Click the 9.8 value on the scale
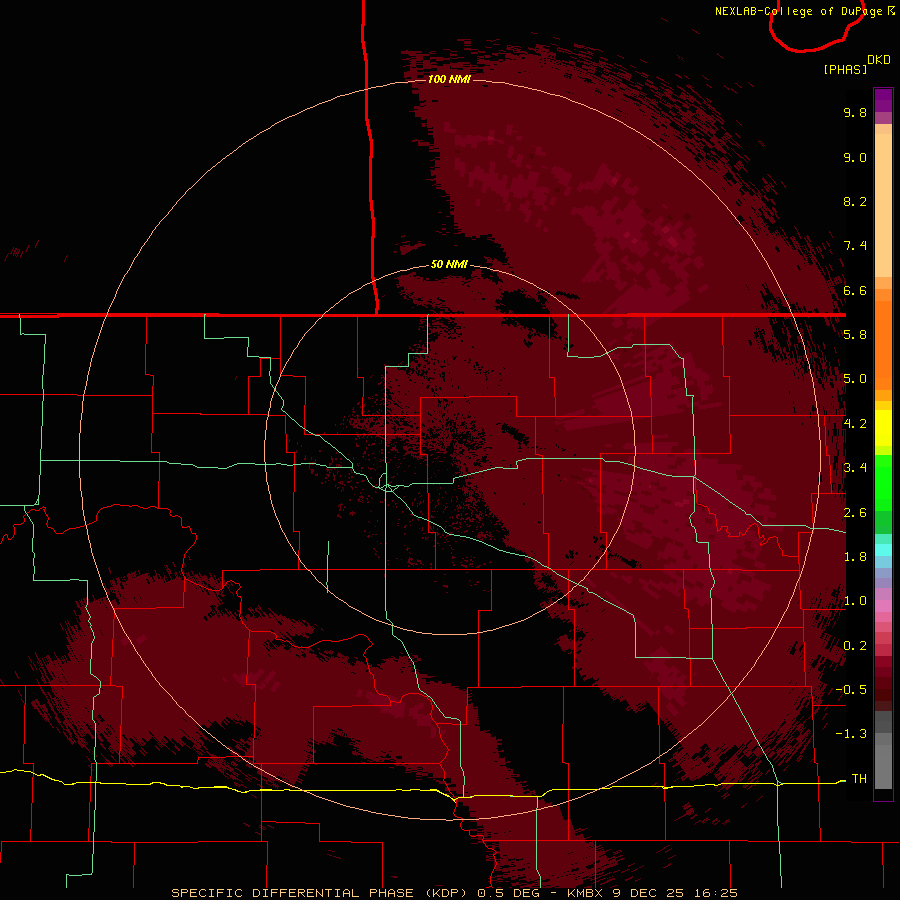 [855, 112]
